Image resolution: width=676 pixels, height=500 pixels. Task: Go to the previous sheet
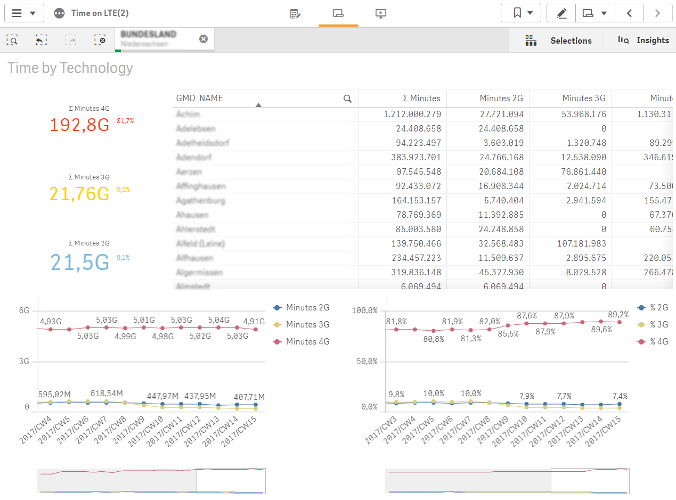pyautogui.click(x=629, y=13)
